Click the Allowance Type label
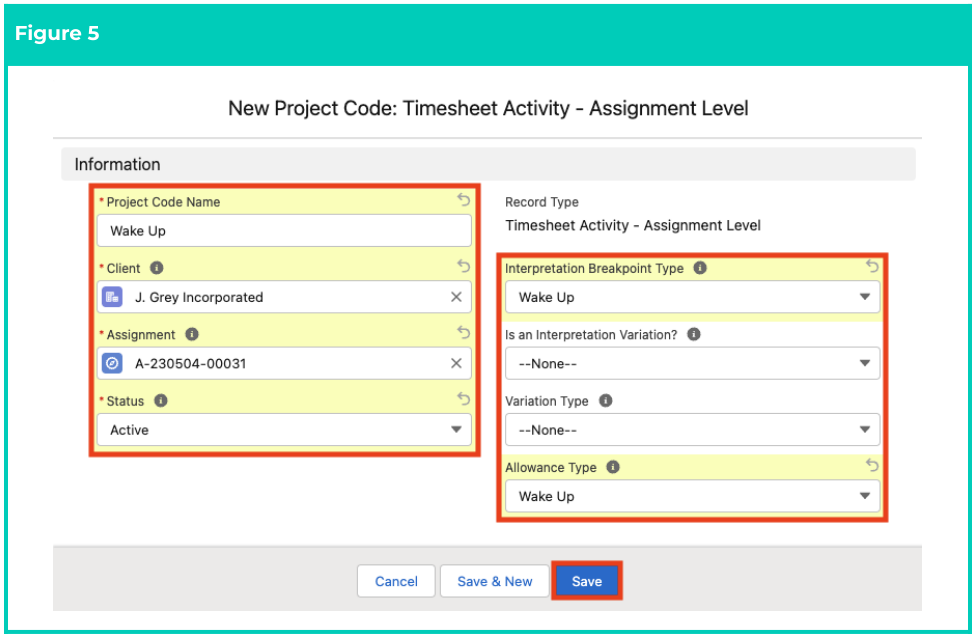976x638 pixels. [x=550, y=467]
